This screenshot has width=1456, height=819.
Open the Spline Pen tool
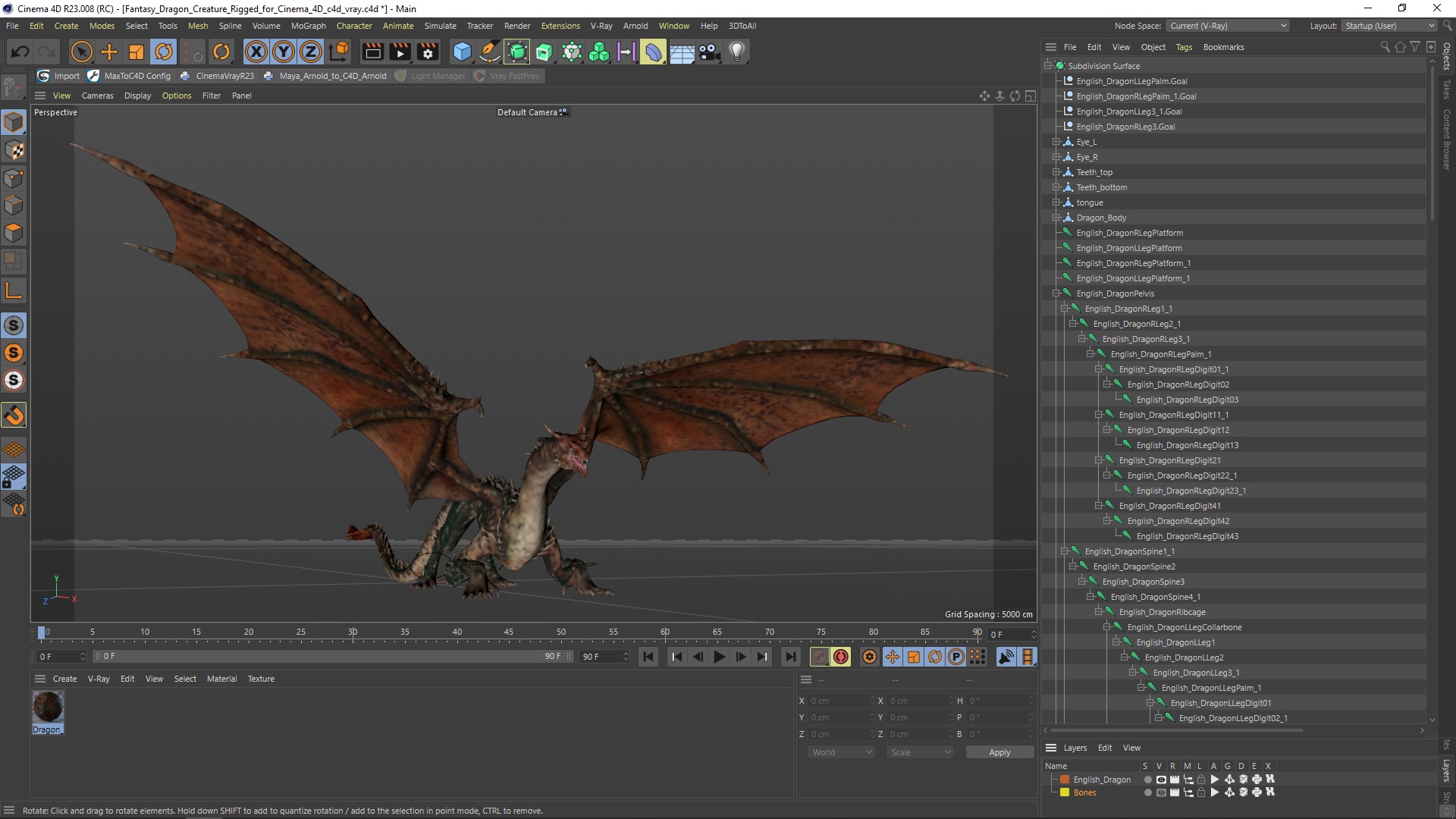(490, 52)
